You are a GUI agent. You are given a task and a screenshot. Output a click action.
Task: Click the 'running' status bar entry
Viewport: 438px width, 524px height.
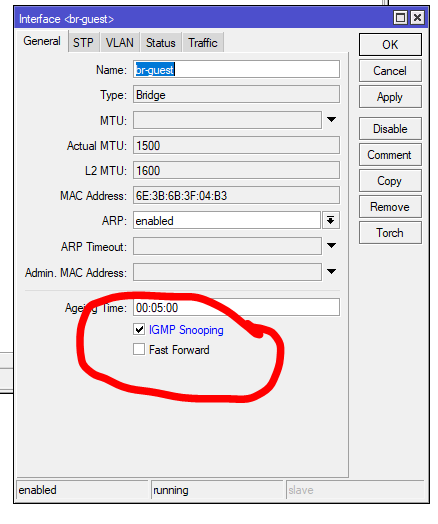[217, 490]
